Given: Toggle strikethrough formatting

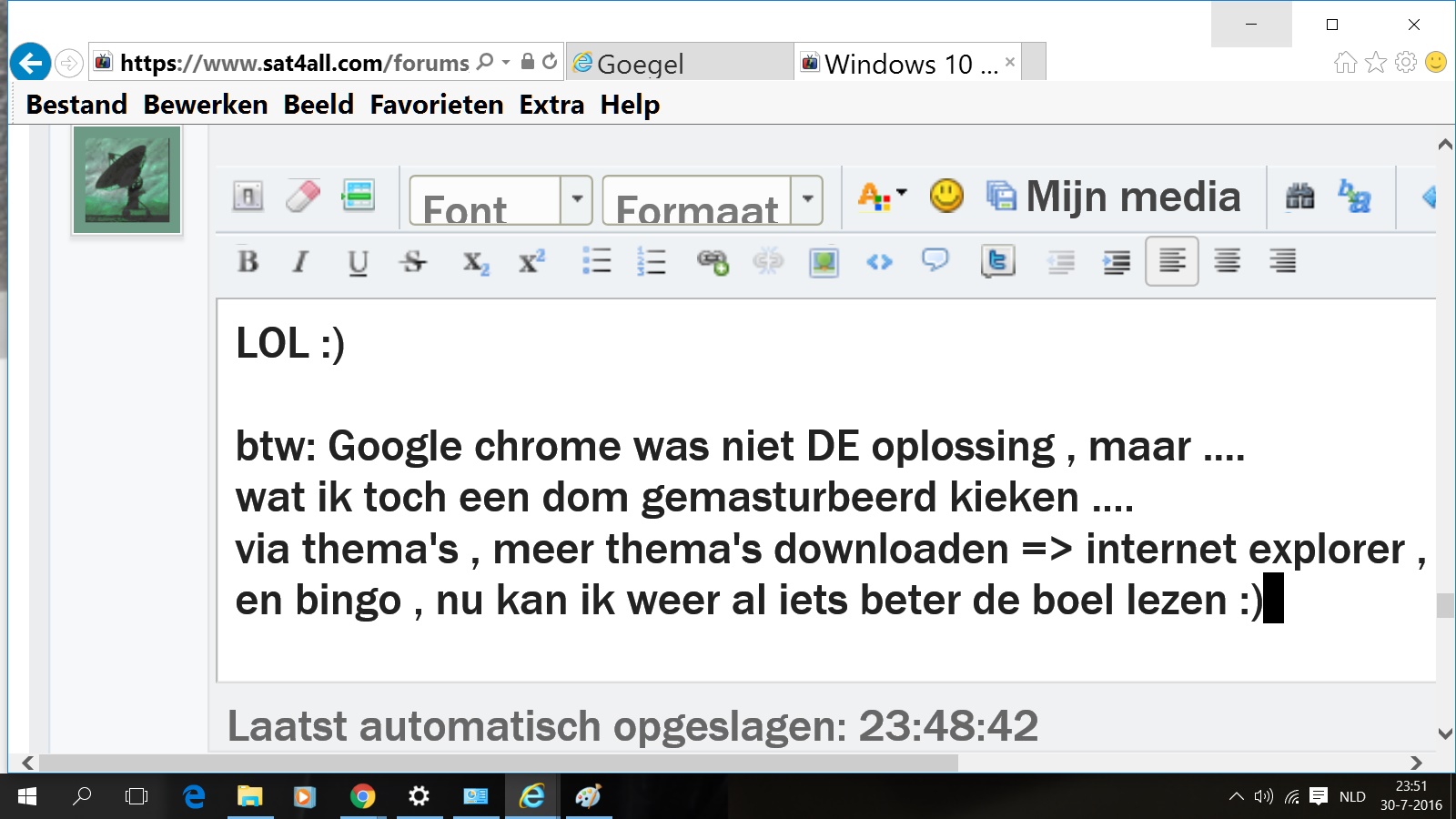Looking at the screenshot, I should pos(413,262).
